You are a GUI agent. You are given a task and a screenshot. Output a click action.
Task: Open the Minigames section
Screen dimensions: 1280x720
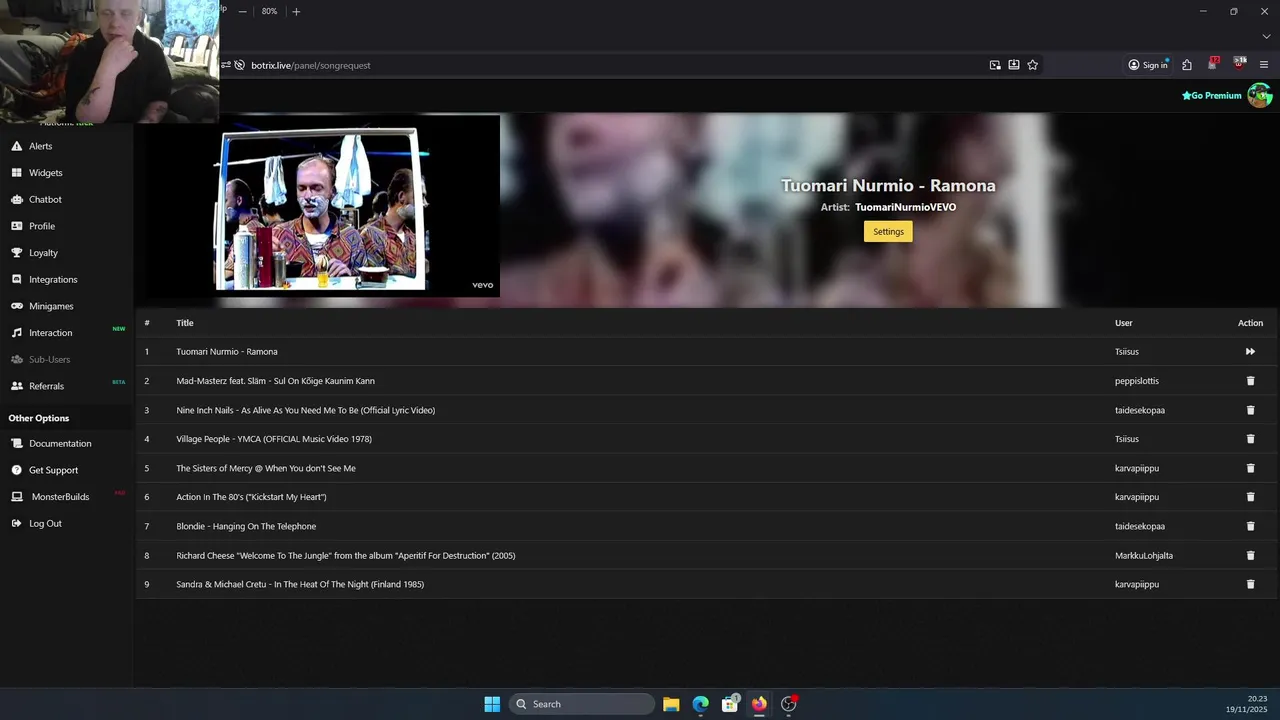click(51, 306)
